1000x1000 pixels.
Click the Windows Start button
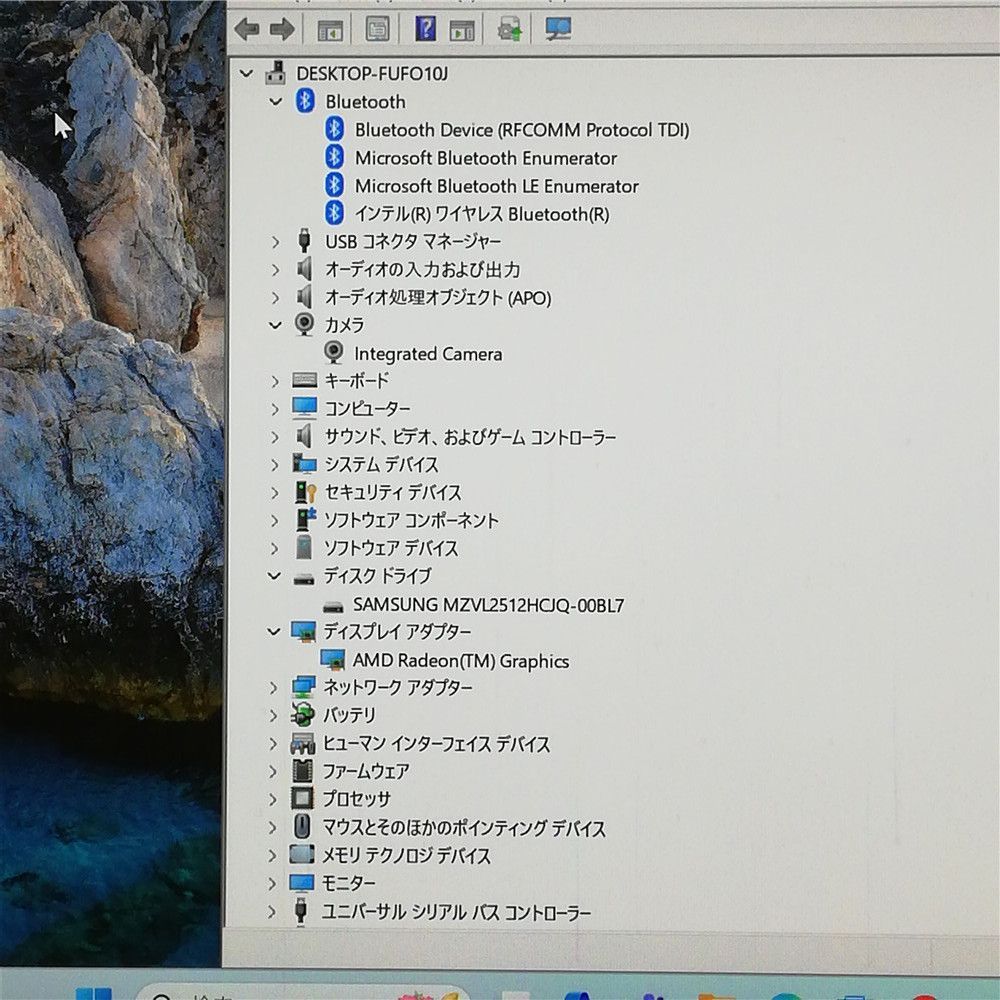[95, 996]
